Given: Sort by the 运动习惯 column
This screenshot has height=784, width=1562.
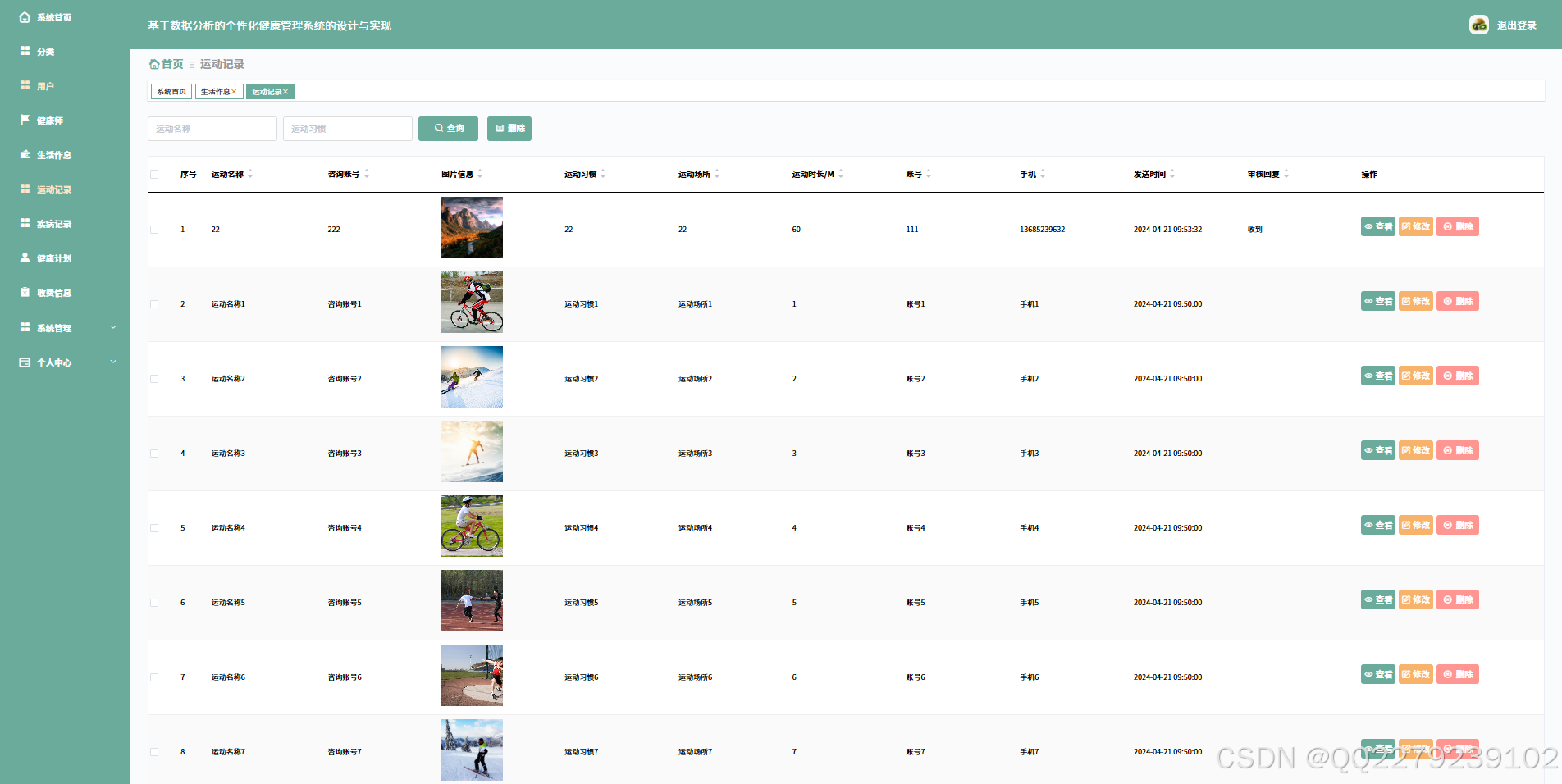Looking at the screenshot, I should pyautogui.click(x=603, y=174).
